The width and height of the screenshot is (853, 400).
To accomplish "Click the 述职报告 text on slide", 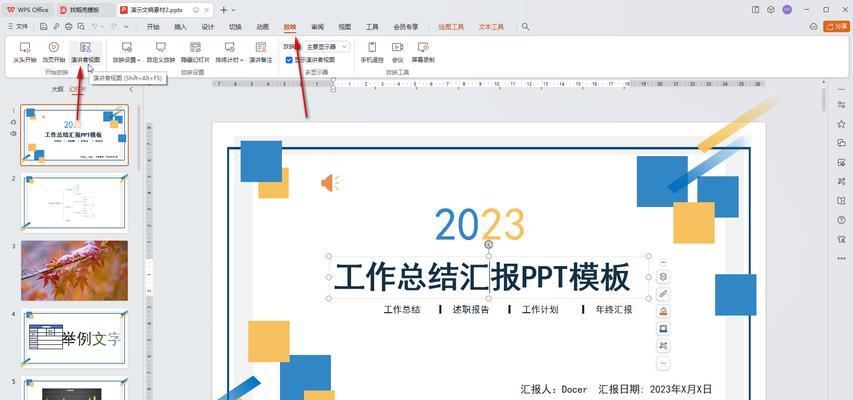I will click(471, 310).
